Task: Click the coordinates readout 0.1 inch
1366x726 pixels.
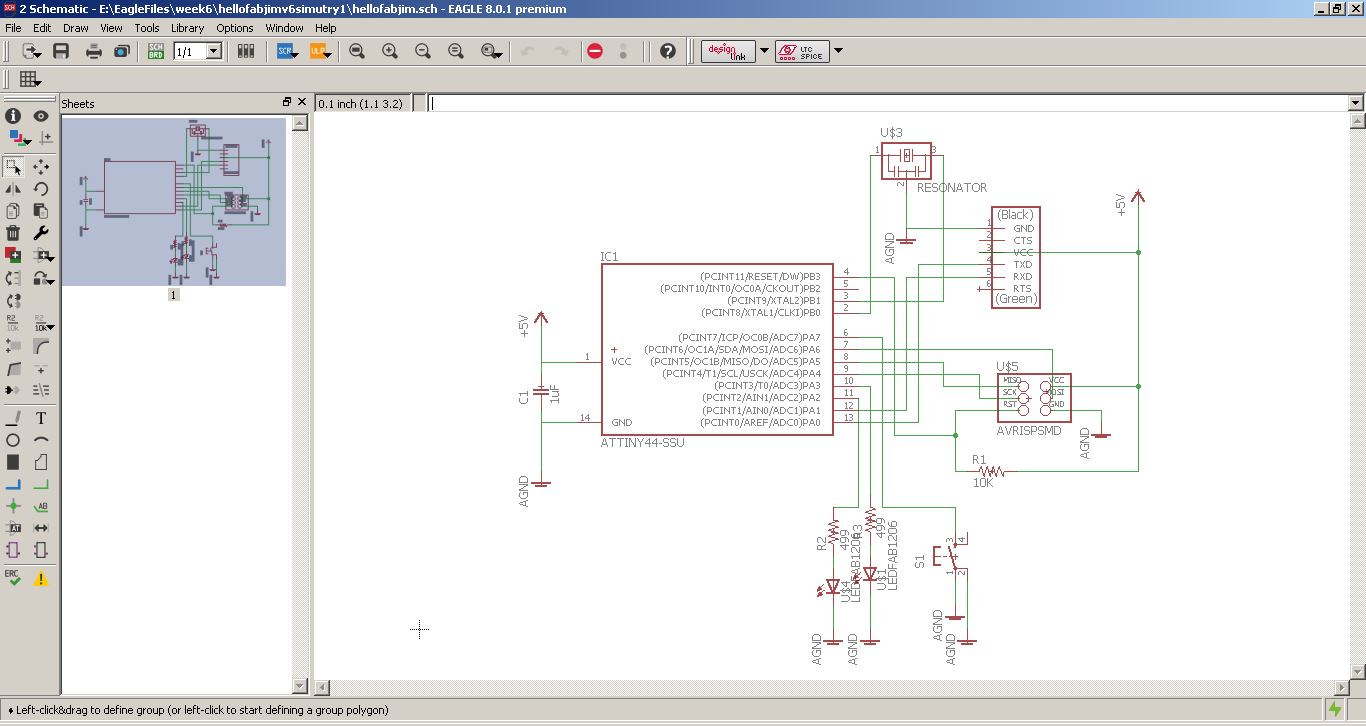Action: pyautogui.click(x=360, y=103)
